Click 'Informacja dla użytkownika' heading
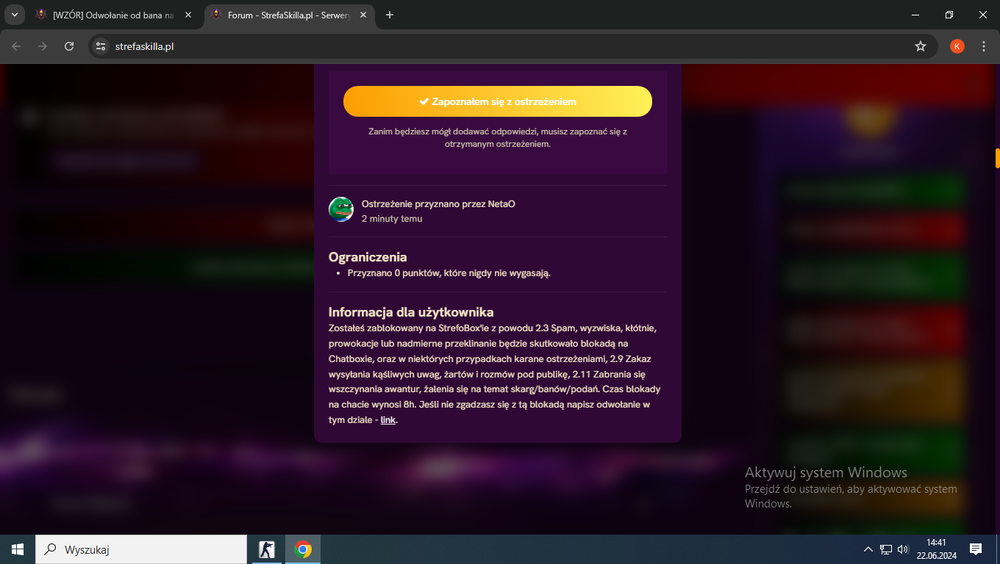Screen dimensions: 1000x564 [411, 312]
